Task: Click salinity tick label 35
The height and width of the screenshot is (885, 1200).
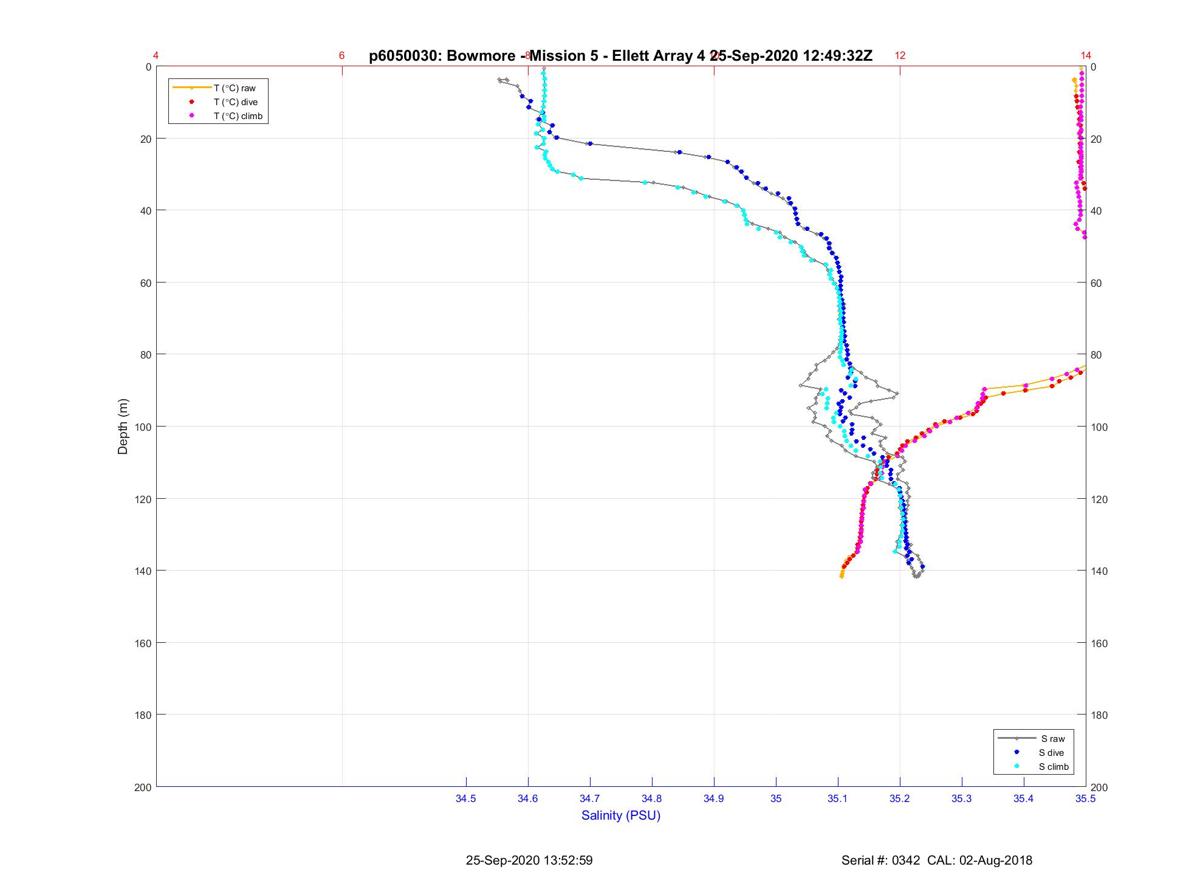Action: pyautogui.click(x=776, y=798)
